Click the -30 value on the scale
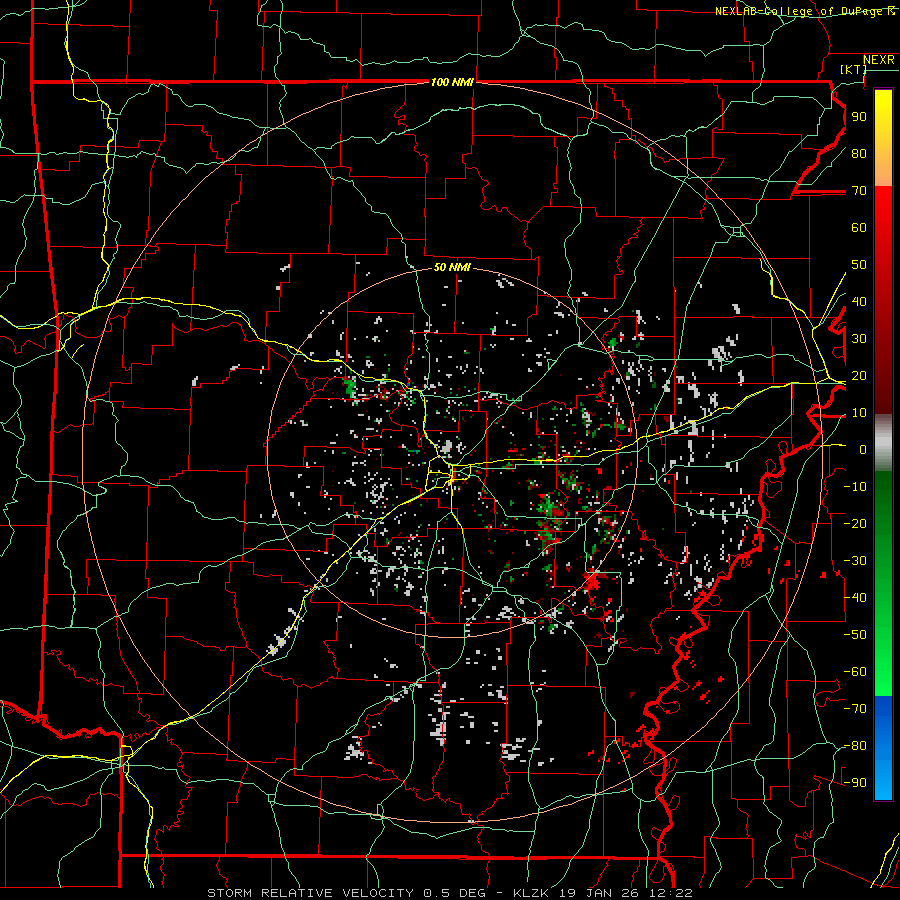Image resolution: width=900 pixels, height=900 pixels. [x=855, y=561]
